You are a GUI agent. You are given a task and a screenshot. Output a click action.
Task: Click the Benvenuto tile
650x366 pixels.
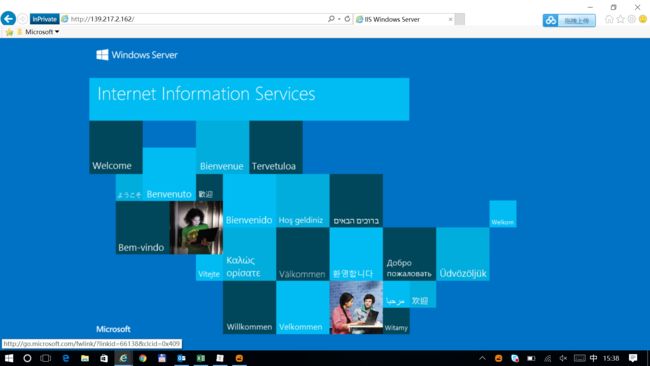(169, 174)
